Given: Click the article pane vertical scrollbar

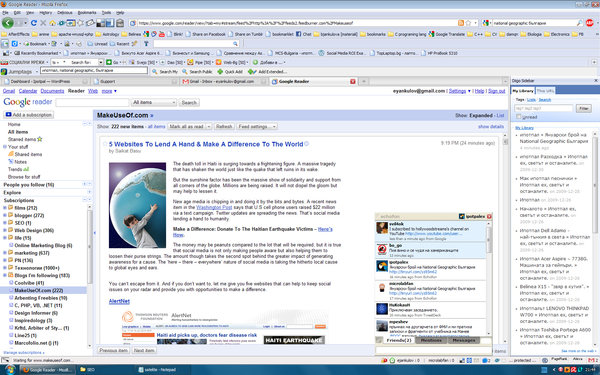Looking at the screenshot, I should [505, 239].
